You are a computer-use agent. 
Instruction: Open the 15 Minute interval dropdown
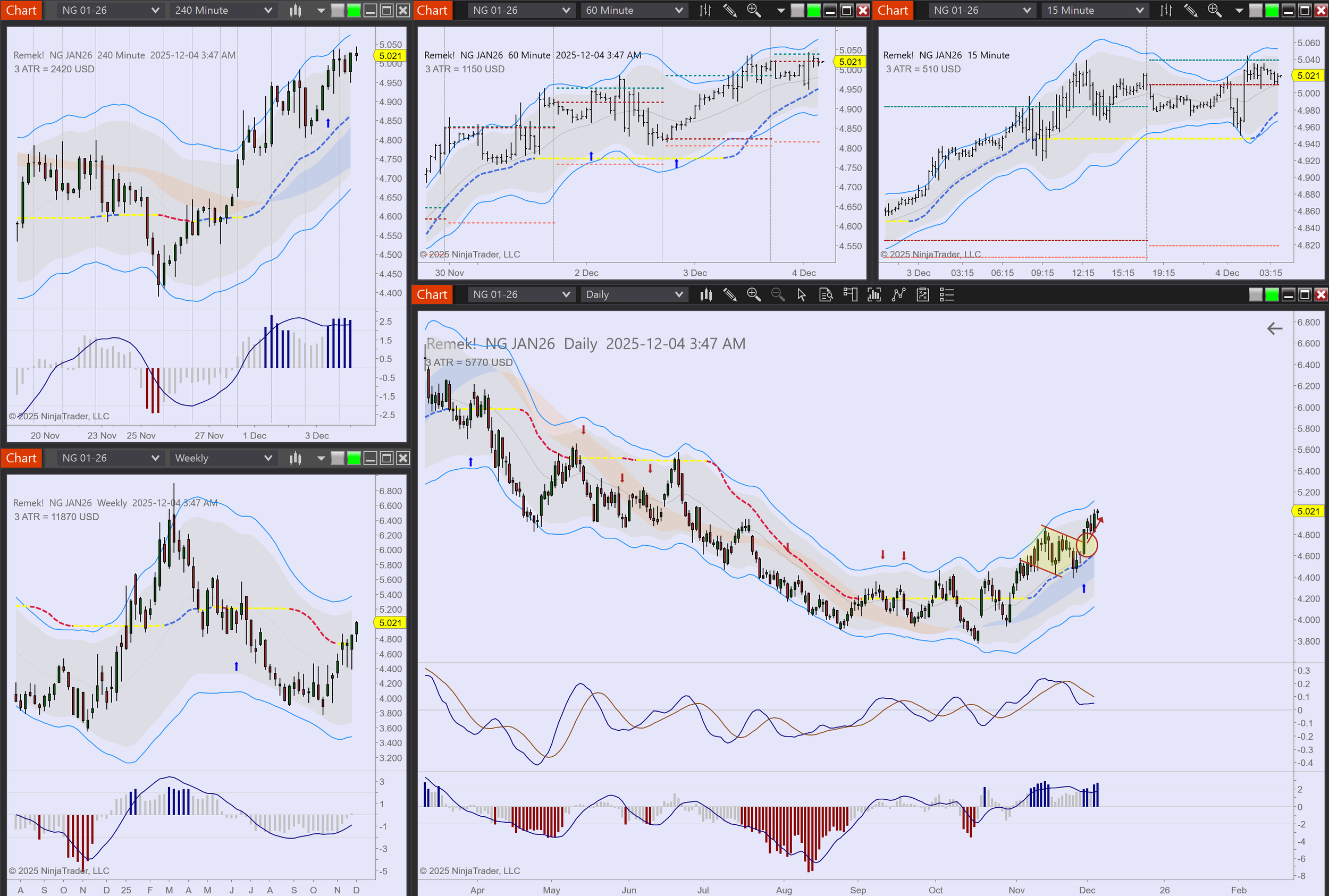tap(1095, 10)
